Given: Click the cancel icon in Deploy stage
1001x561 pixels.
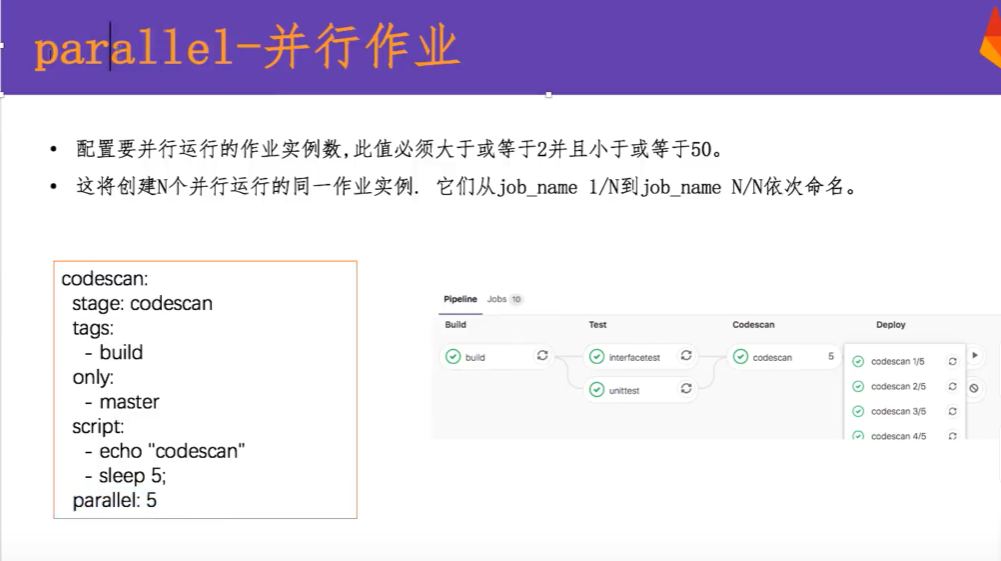Looking at the screenshot, I should pyautogui.click(x=974, y=388).
